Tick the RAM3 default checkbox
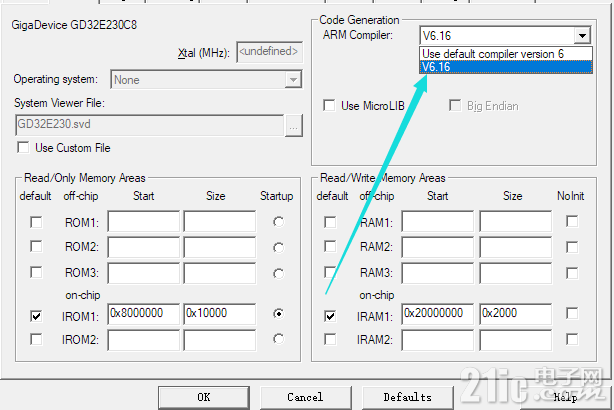Screen dimensions: 614x410 (x=330, y=272)
